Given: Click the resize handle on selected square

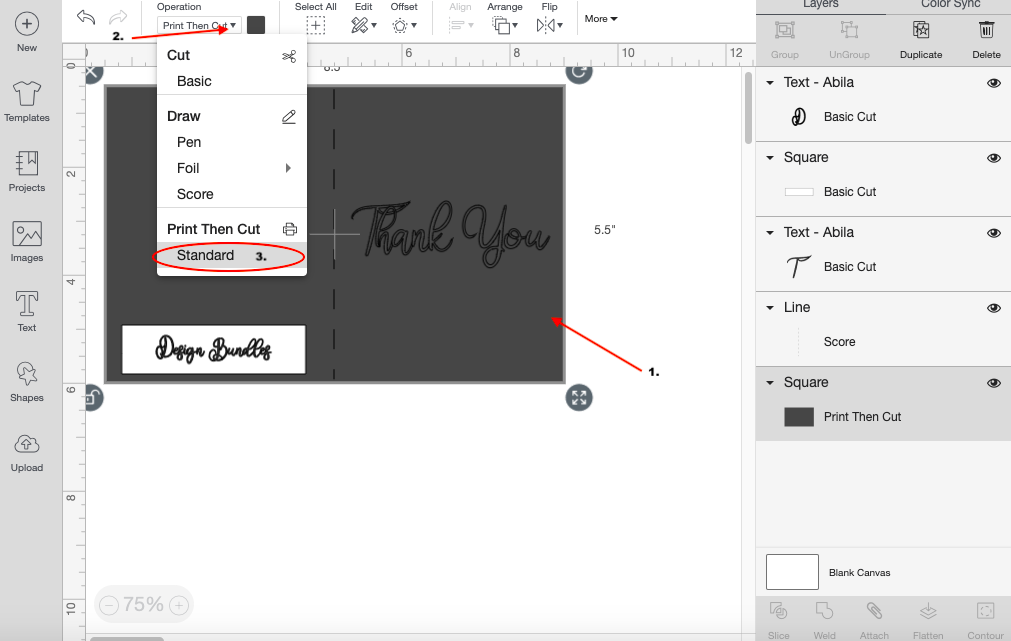Looking at the screenshot, I should tap(579, 397).
